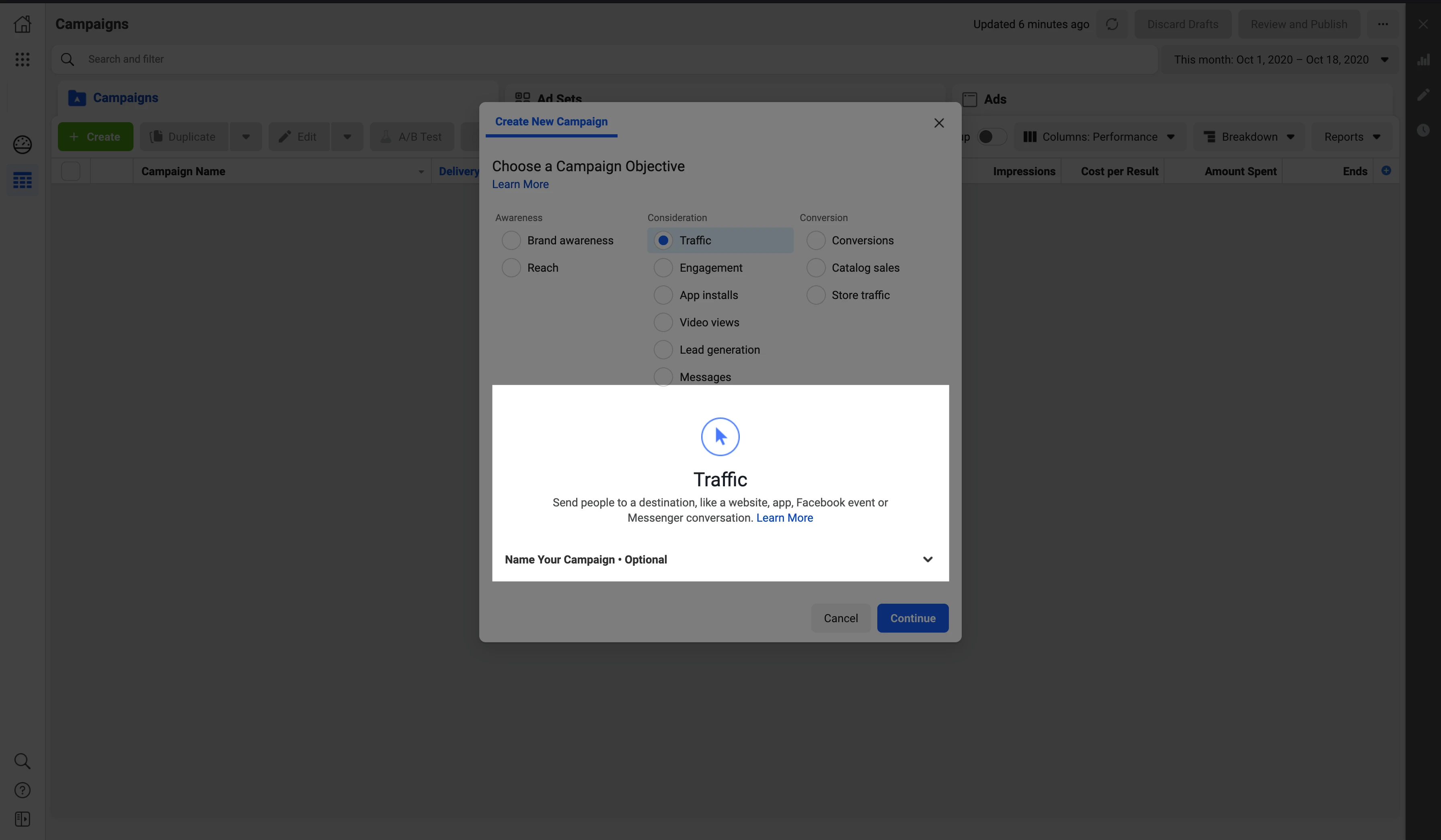Click Continue in the dialog

(x=913, y=618)
